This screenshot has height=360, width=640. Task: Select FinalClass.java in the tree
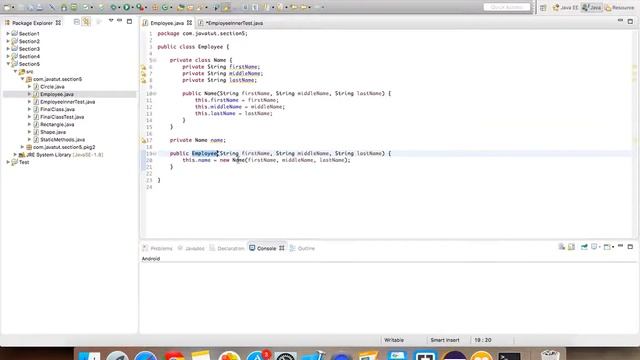point(57,109)
